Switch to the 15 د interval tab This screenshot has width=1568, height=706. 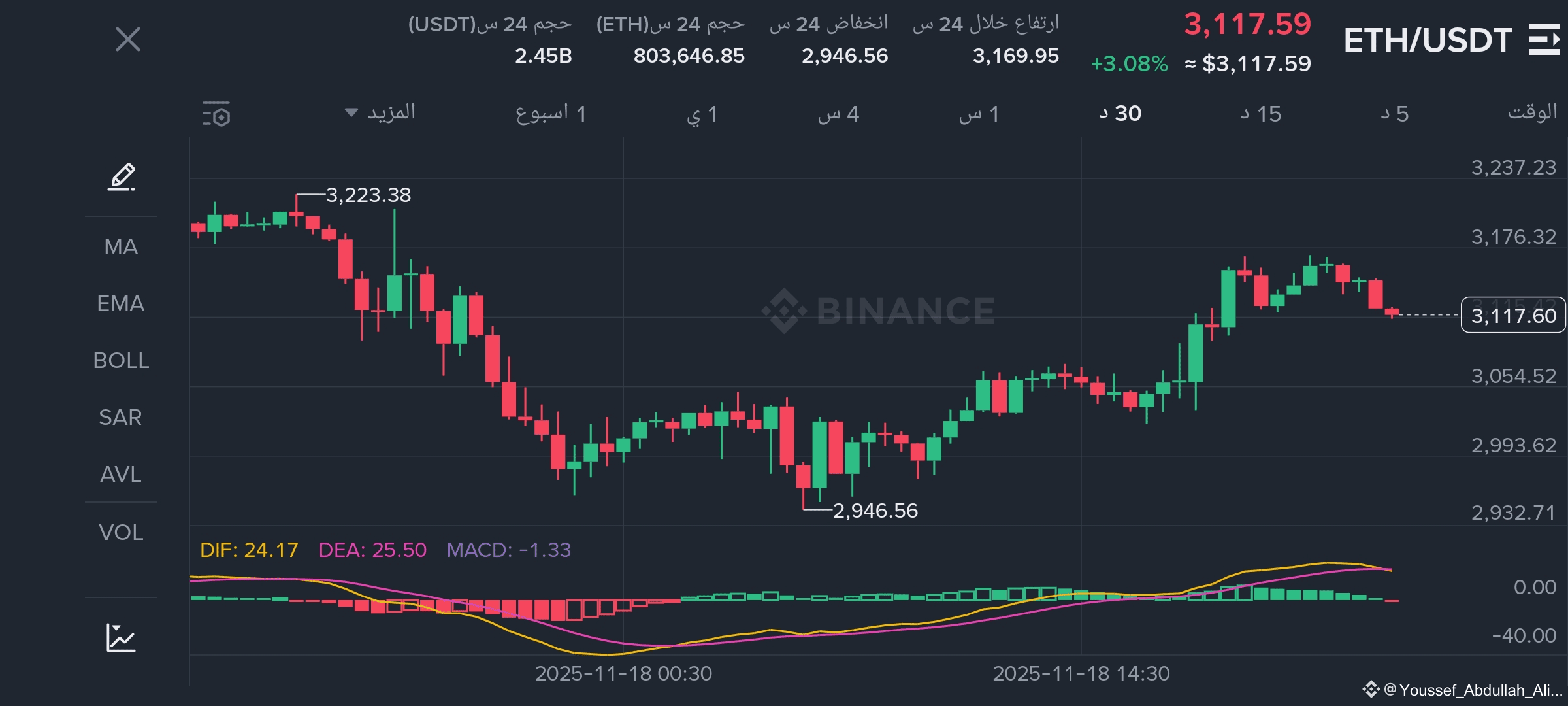click(x=1260, y=114)
